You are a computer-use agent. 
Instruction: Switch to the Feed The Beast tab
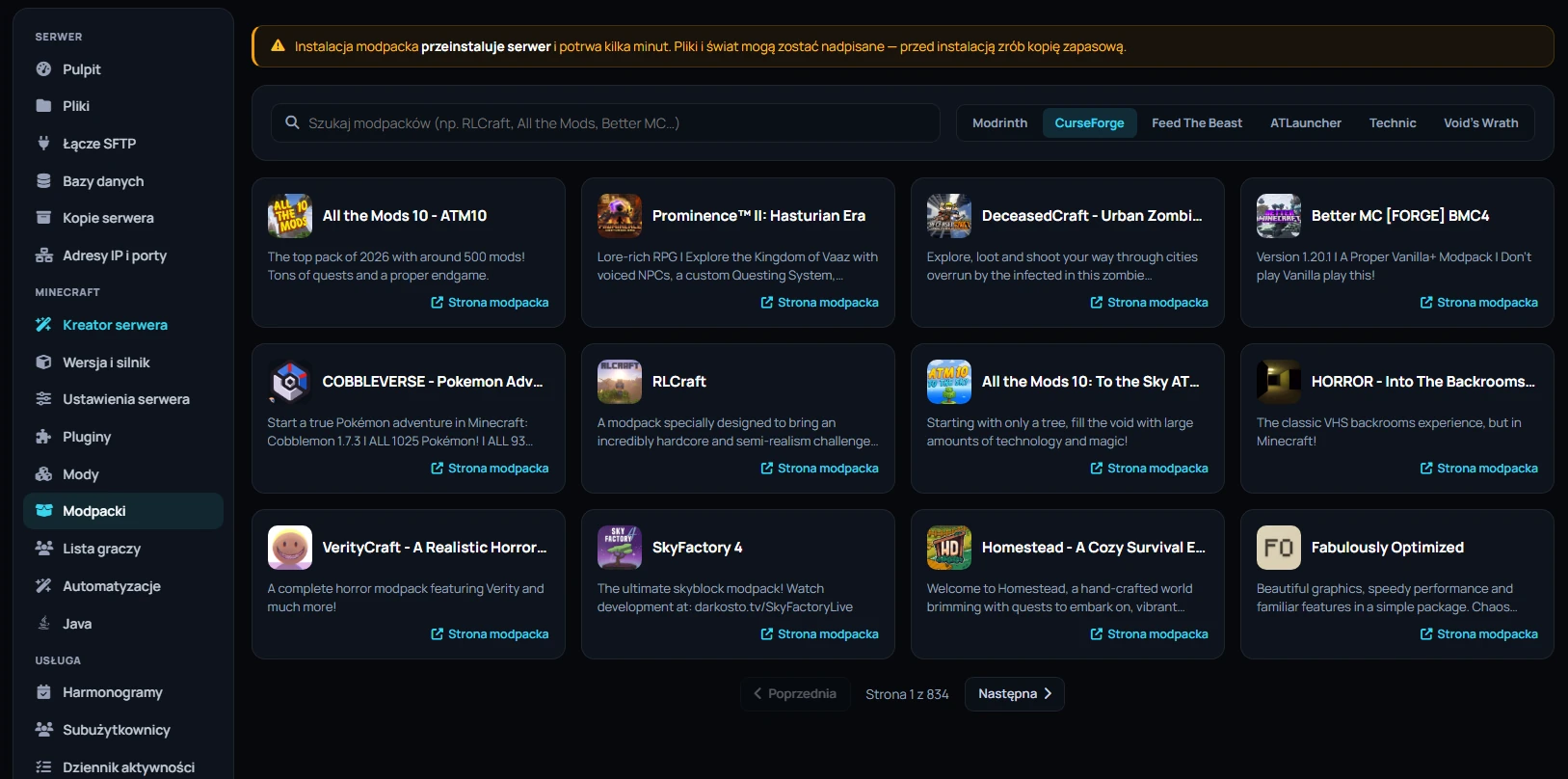tap(1197, 123)
